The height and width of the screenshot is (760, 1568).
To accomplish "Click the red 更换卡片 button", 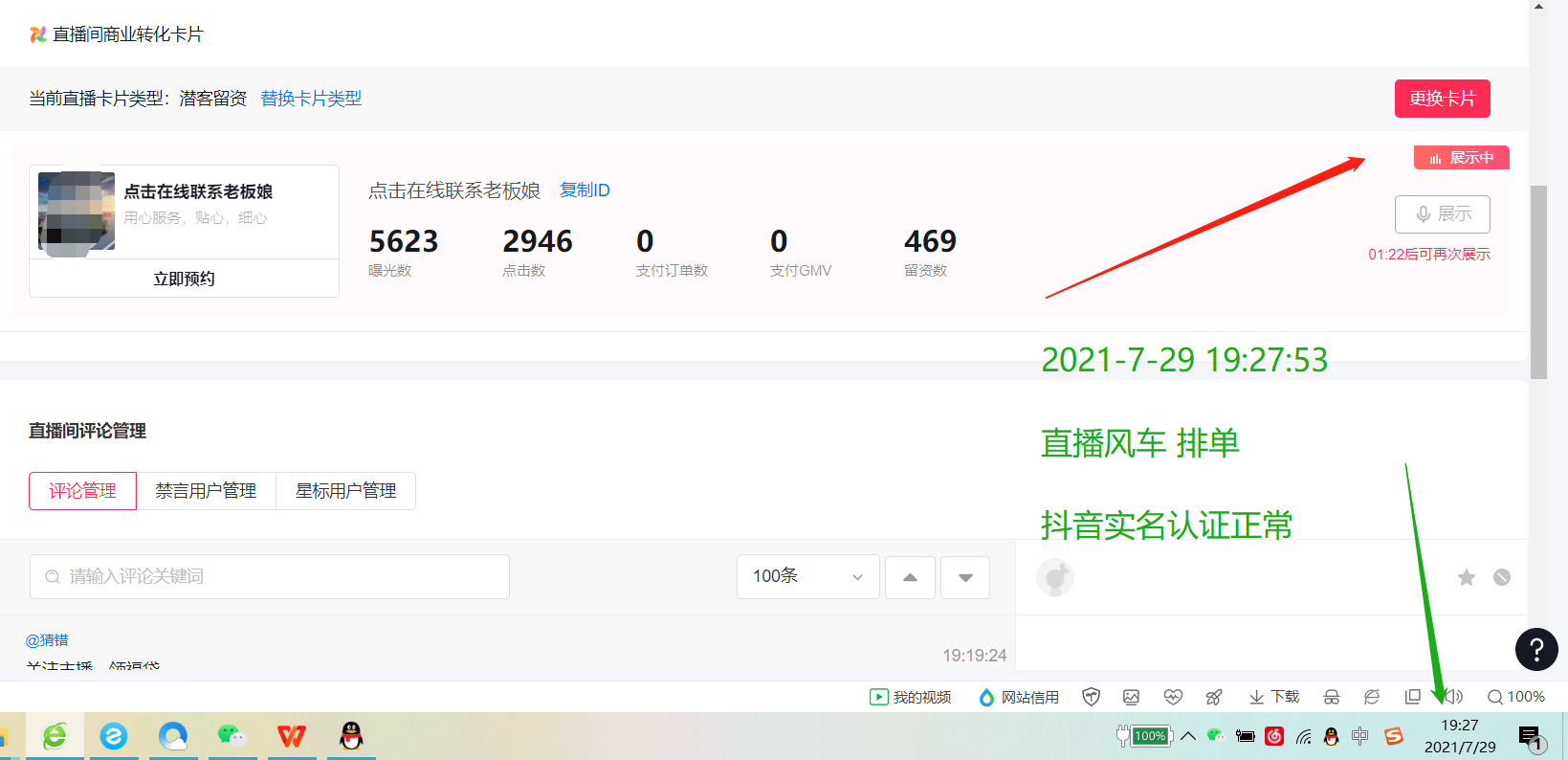I will tap(1442, 99).
